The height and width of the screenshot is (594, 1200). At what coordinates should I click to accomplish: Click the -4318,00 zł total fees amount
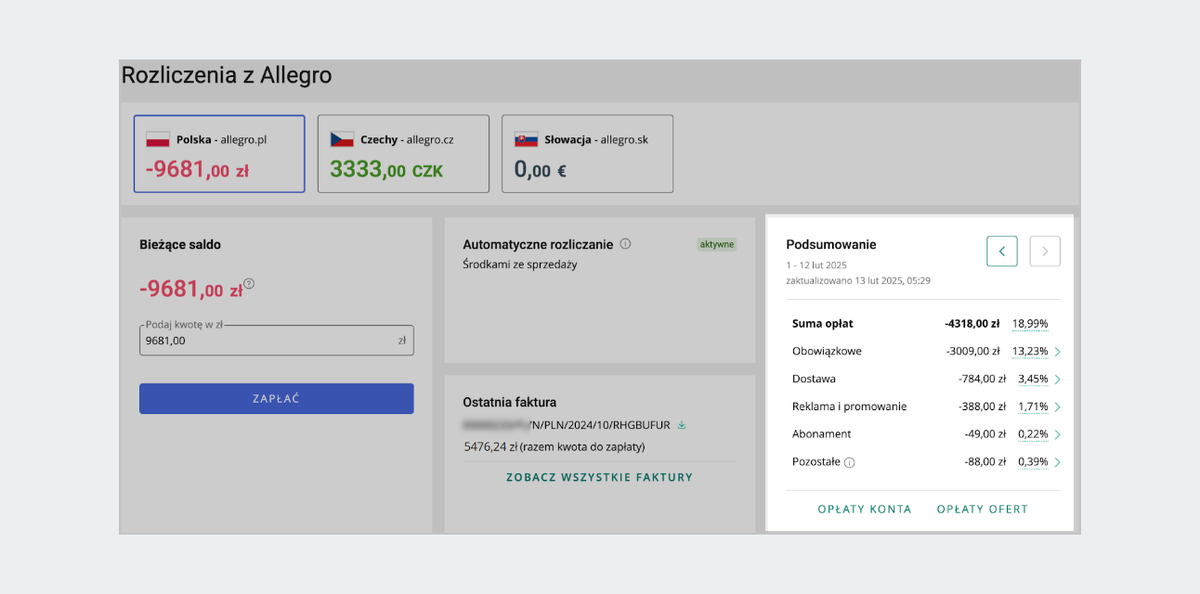pos(972,323)
